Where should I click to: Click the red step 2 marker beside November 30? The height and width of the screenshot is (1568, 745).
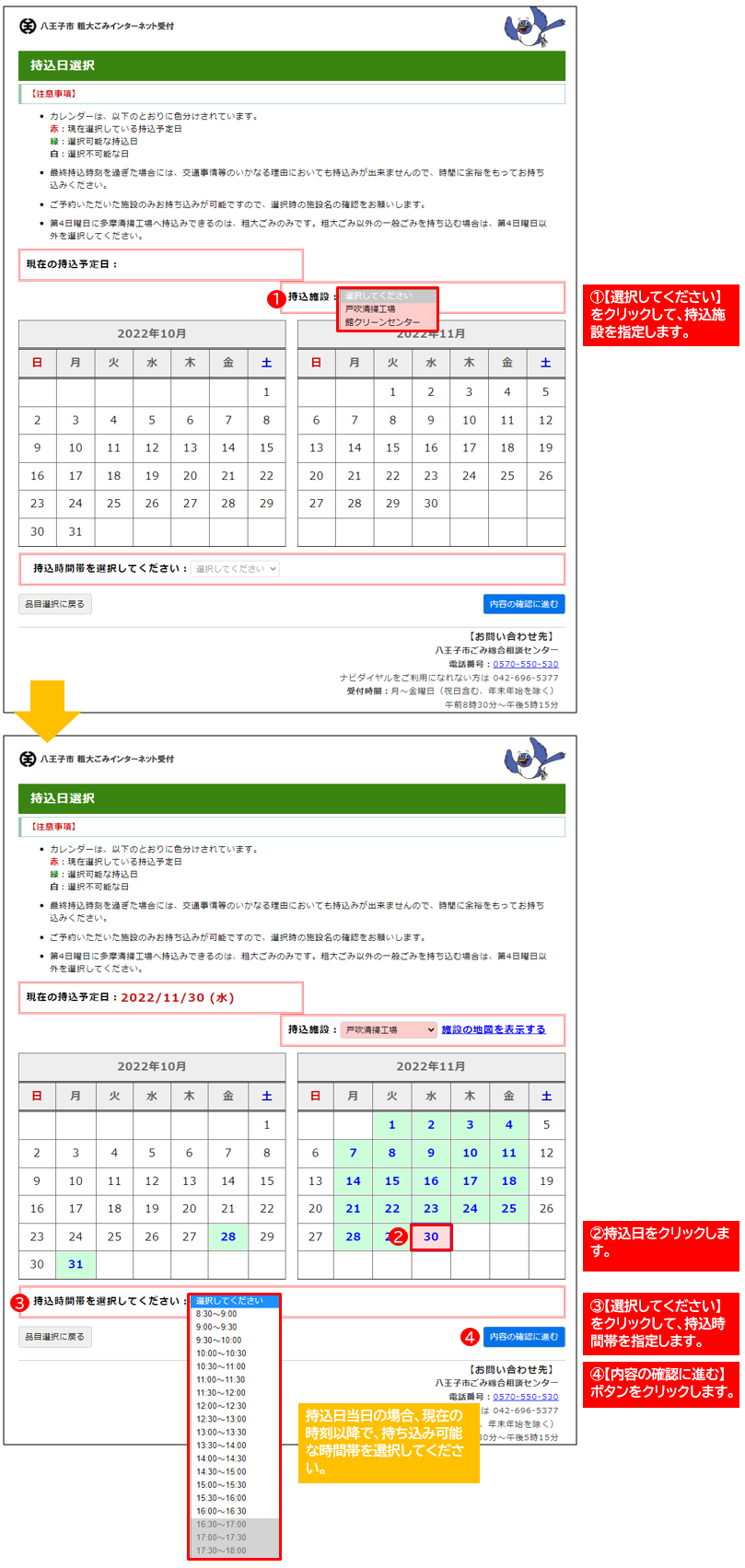click(398, 1237)
